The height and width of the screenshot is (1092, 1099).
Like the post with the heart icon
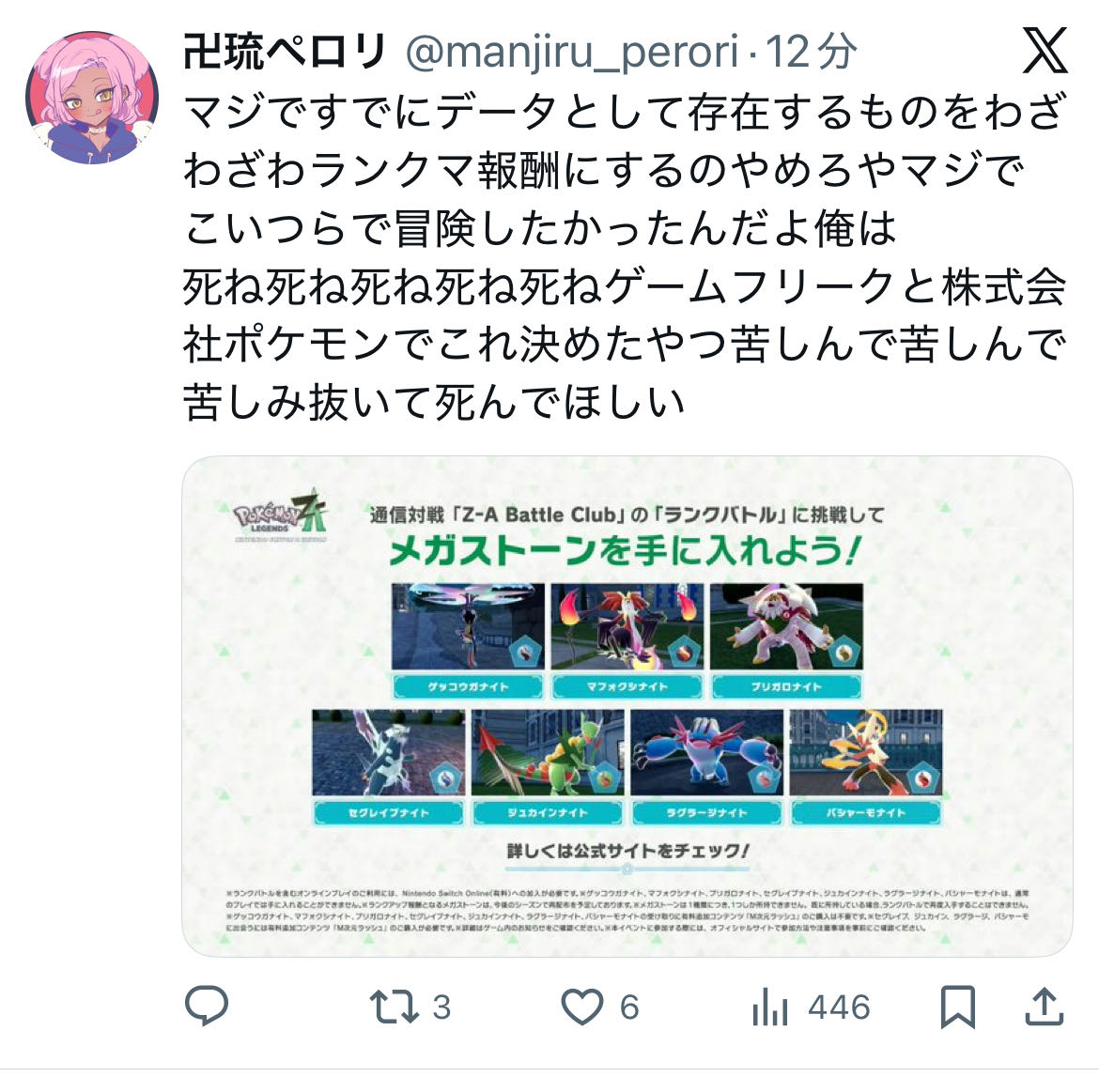(x=581, y=1007)
